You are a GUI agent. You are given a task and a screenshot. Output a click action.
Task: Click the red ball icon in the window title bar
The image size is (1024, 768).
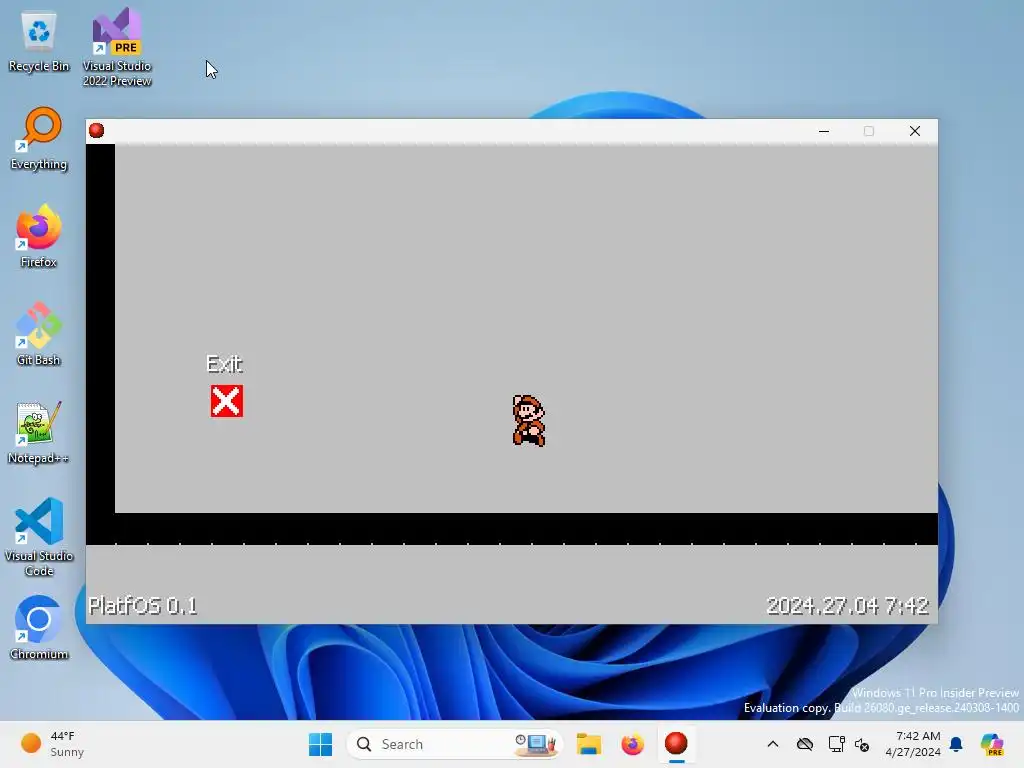97,131
